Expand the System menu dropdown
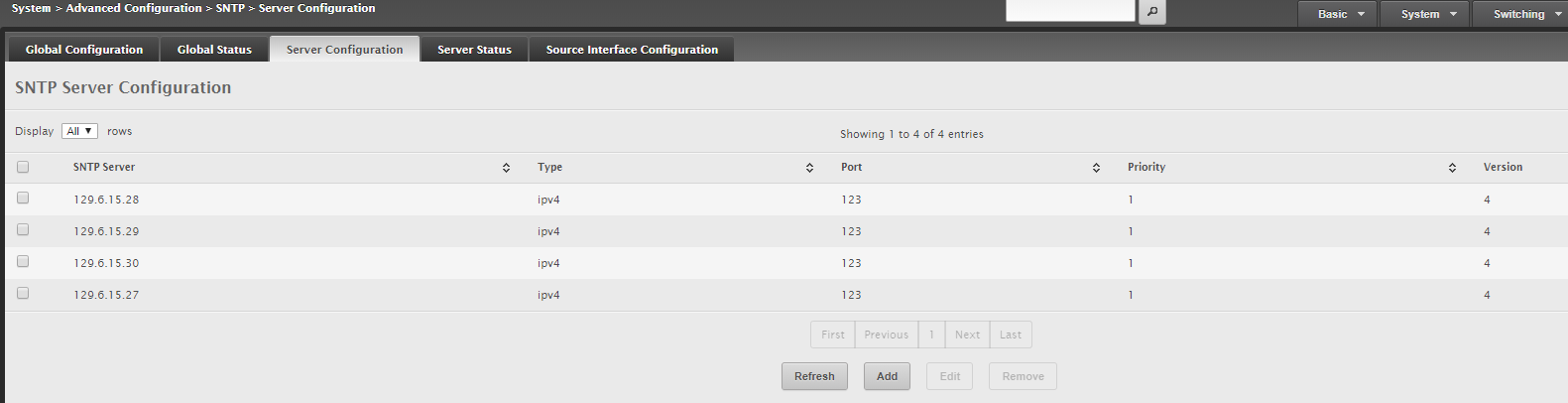The width and height of the screenshot is (1568, 403). (x=1424, y=14)
